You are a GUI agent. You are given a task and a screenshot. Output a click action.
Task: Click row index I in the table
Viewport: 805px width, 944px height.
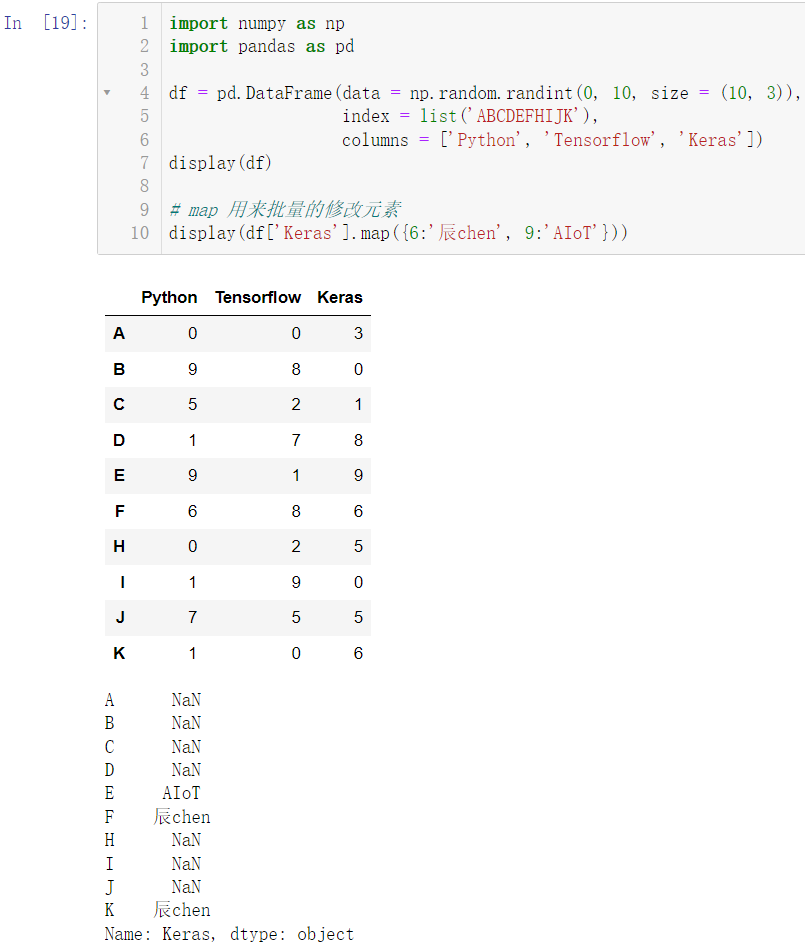click(122, 582)
